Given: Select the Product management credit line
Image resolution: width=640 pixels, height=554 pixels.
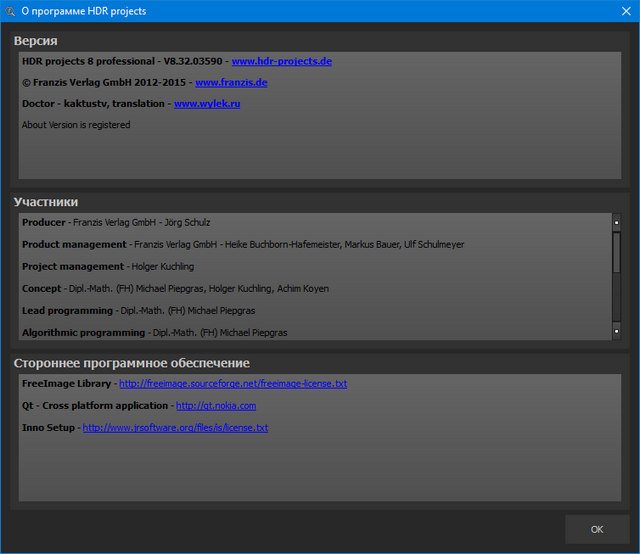Looking at the screenshot, I should [x=242, y=244].
